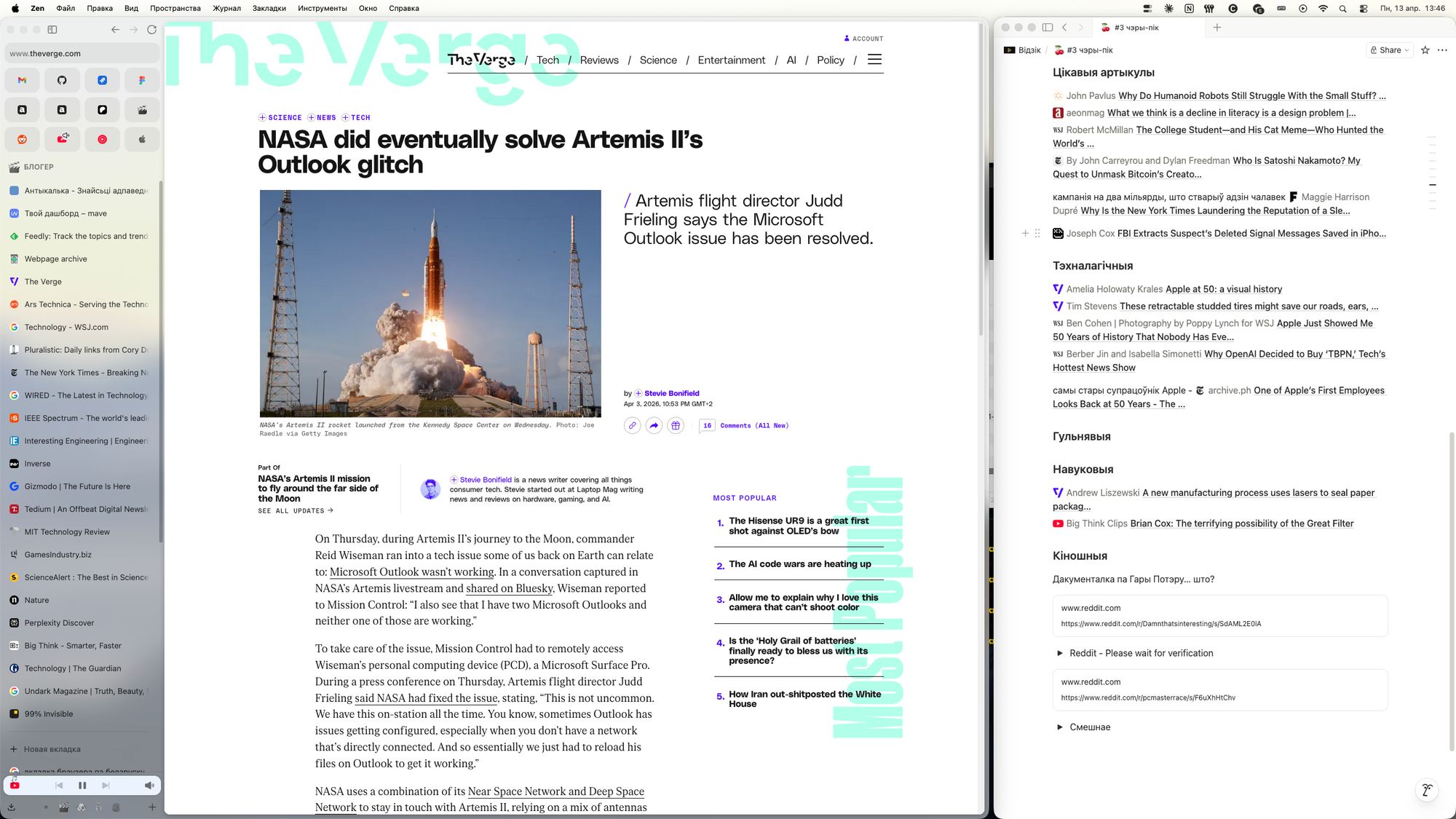Open pinned GitHub essential tile

[62, 80]
